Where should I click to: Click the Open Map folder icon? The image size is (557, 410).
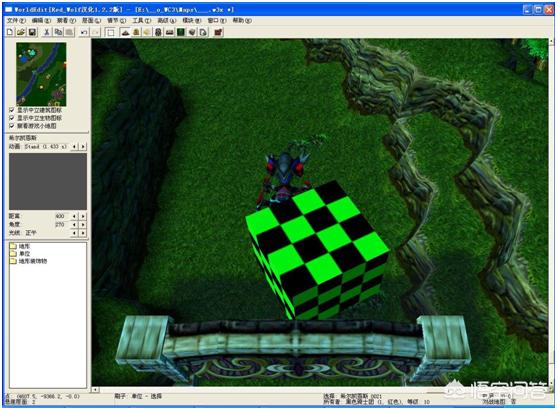click(21, 32)
